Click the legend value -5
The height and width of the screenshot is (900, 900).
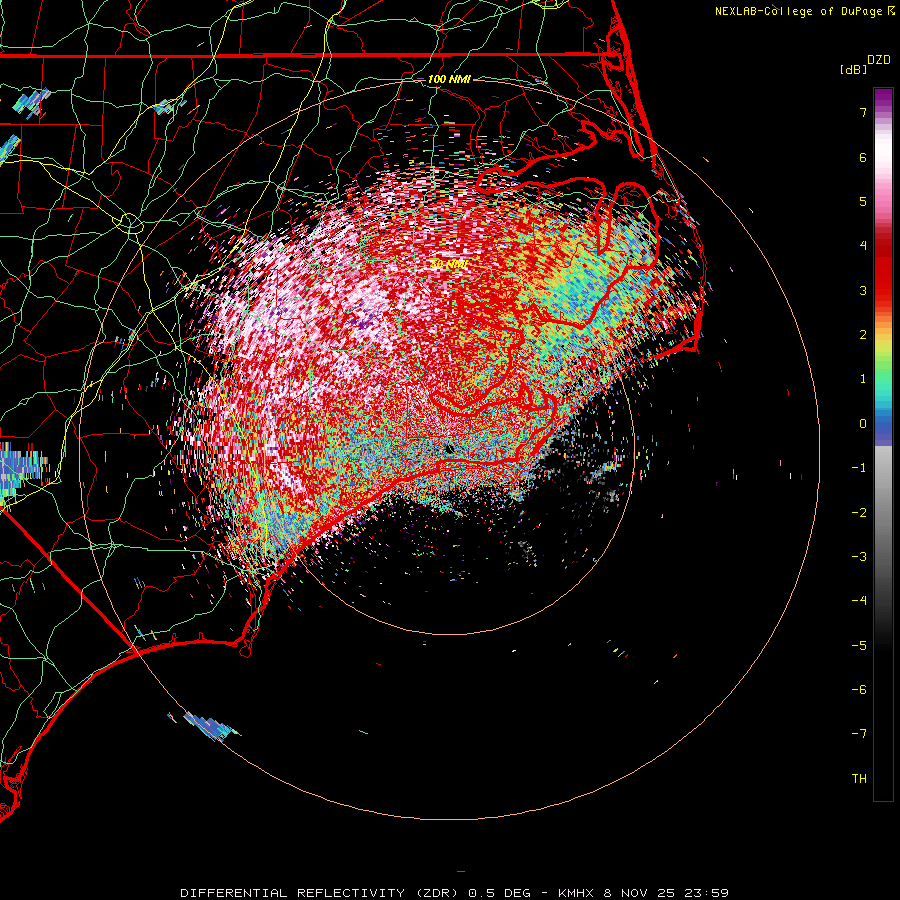[x=859, y=646]
